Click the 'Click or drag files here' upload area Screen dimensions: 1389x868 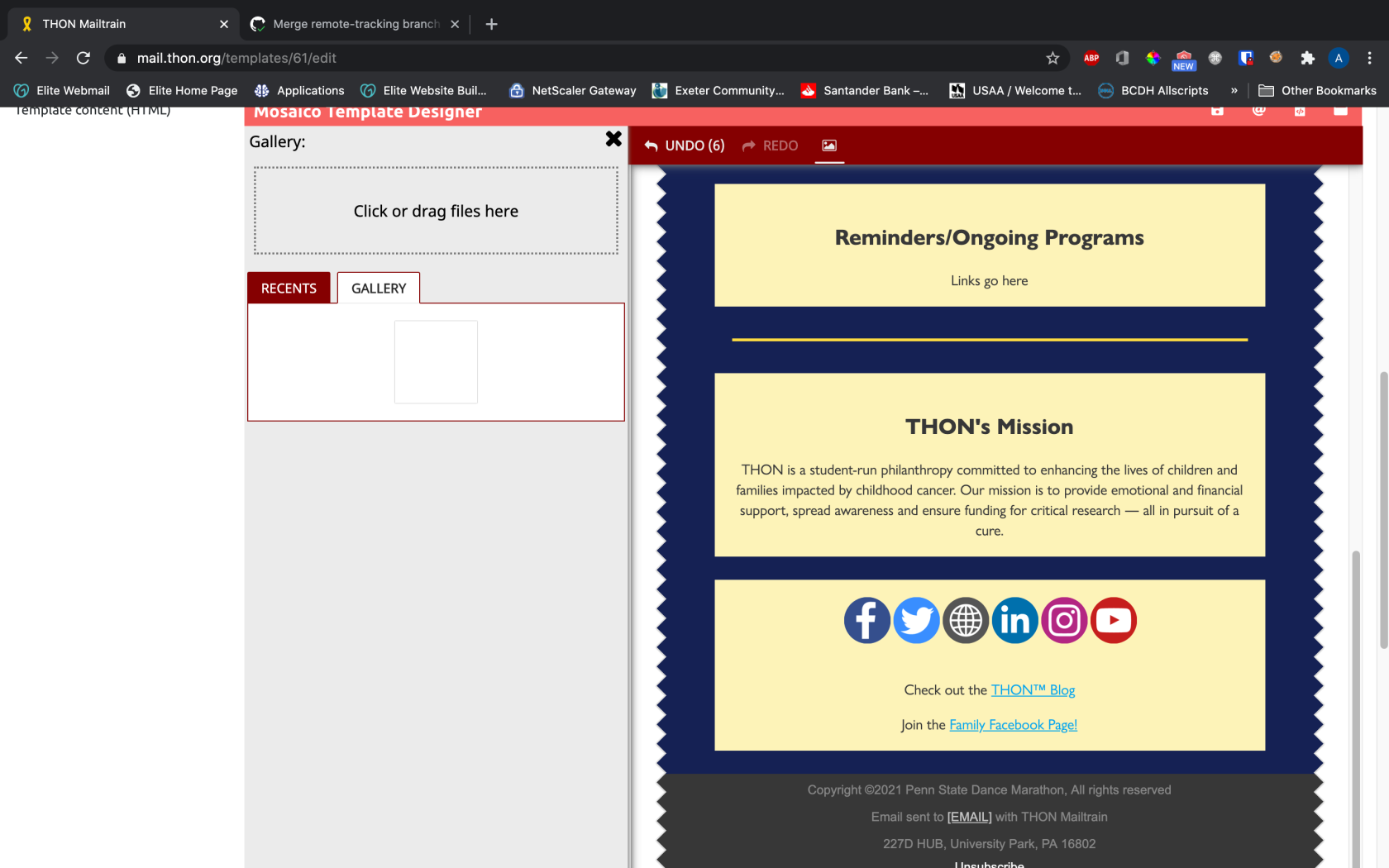[436, 211]
